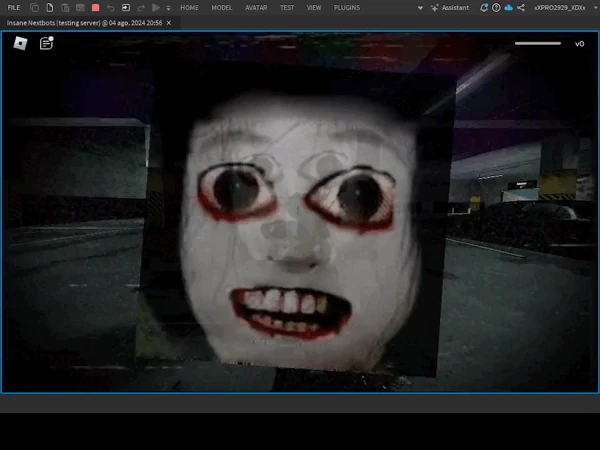The height and width of the screenshot is (450, 600).
Task: Click the Share icon
Action: (521, 7)
